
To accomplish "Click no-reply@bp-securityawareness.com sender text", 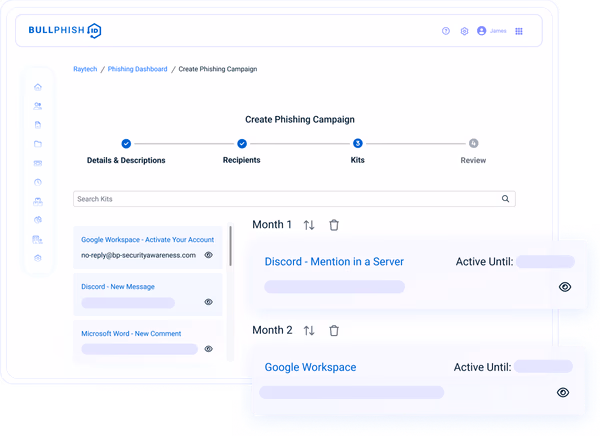I will [x=138, y=255].
